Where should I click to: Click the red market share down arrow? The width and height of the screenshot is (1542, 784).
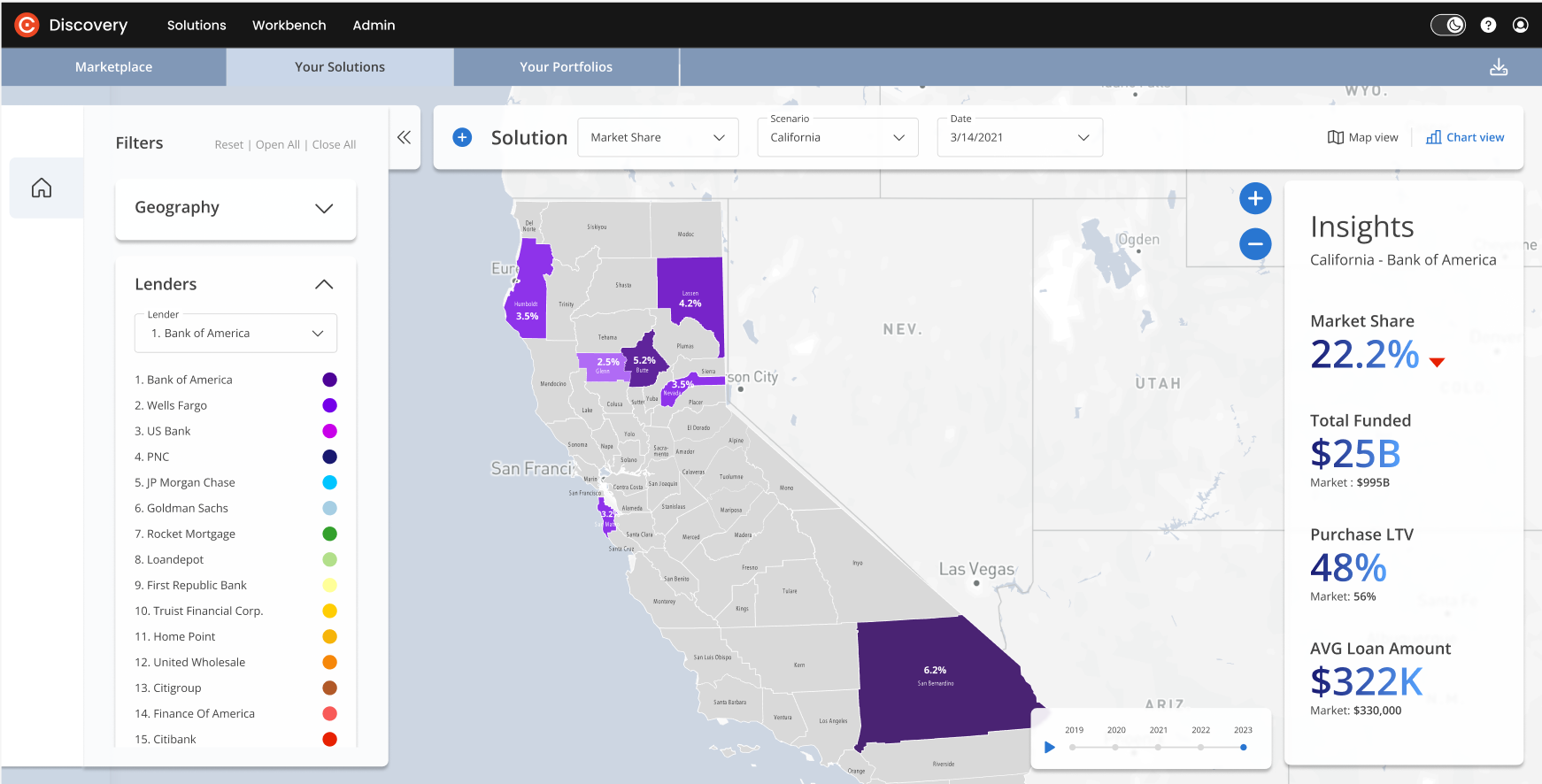[x=1437, y=362]
